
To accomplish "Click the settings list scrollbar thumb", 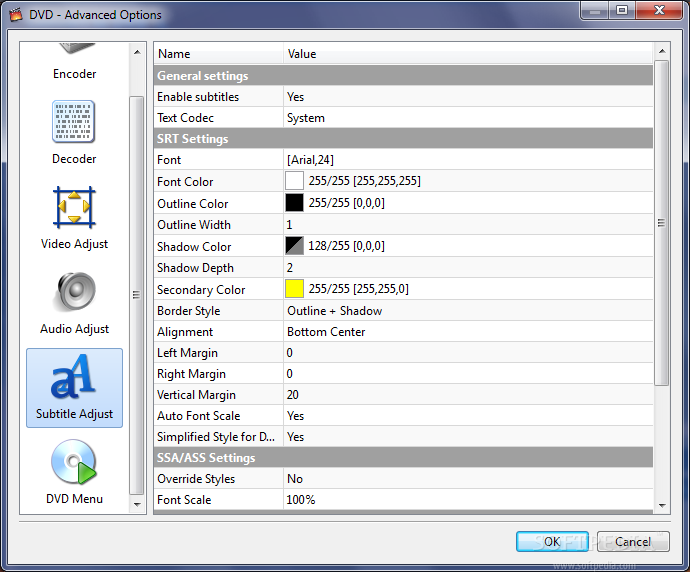I will (661, 223).
